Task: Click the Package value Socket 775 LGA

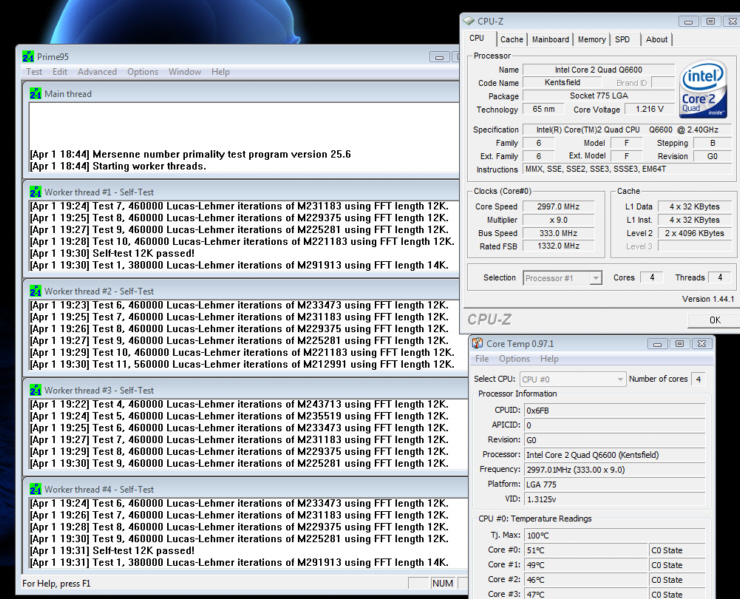Action: [598, 96]
